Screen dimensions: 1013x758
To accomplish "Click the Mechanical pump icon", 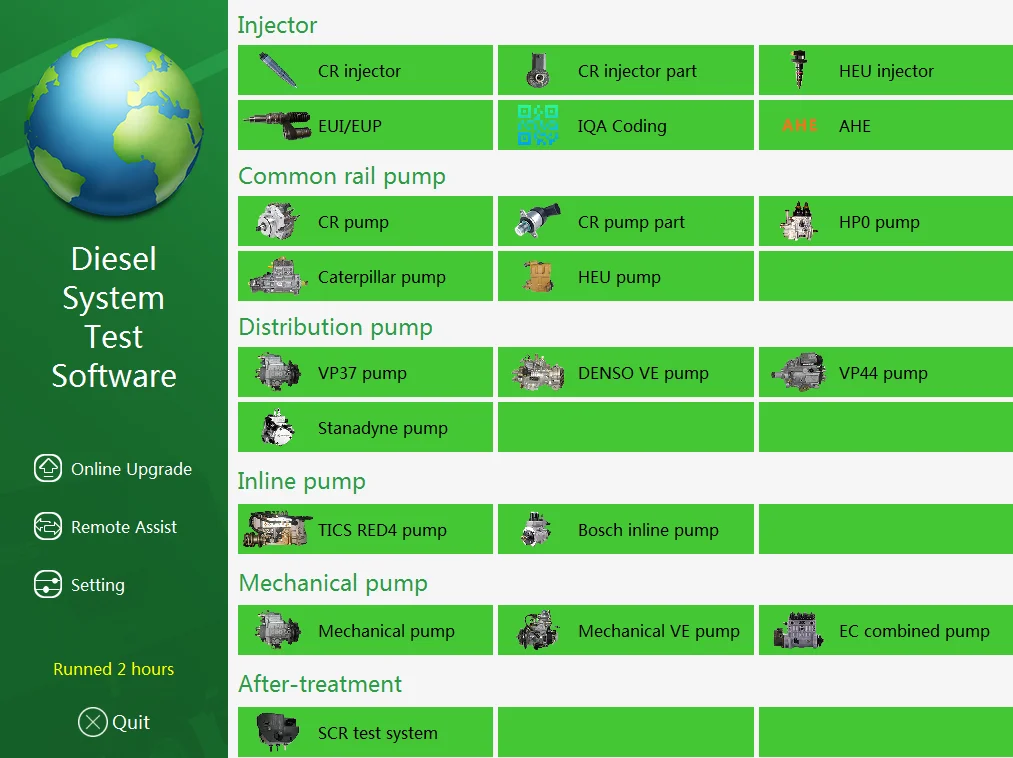I will click(278, 630).
